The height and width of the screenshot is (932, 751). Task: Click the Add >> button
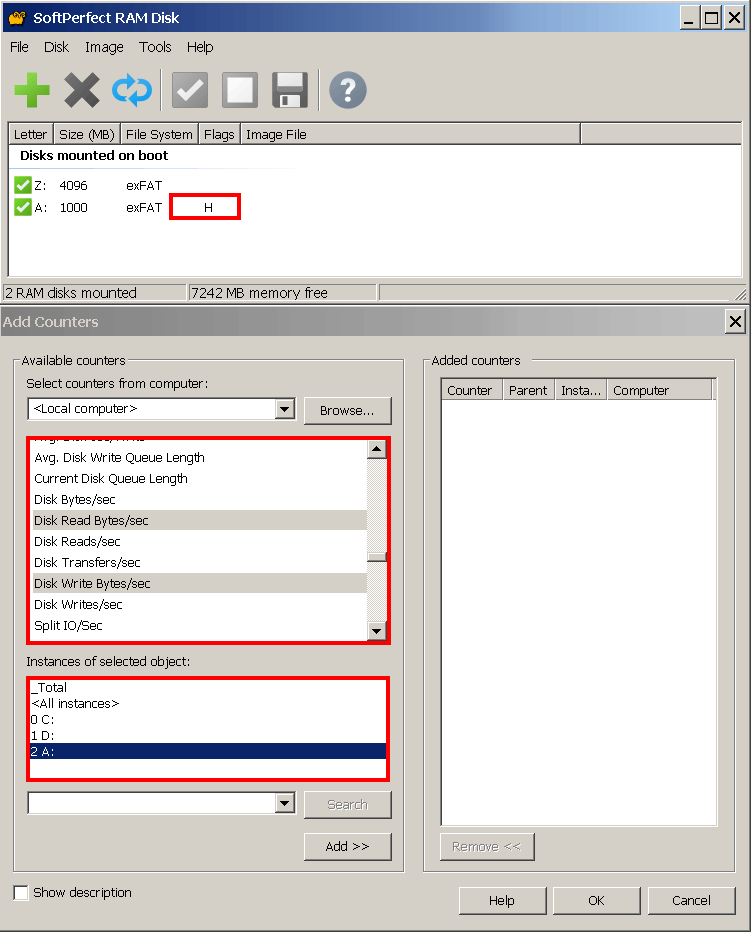point(347,846)
